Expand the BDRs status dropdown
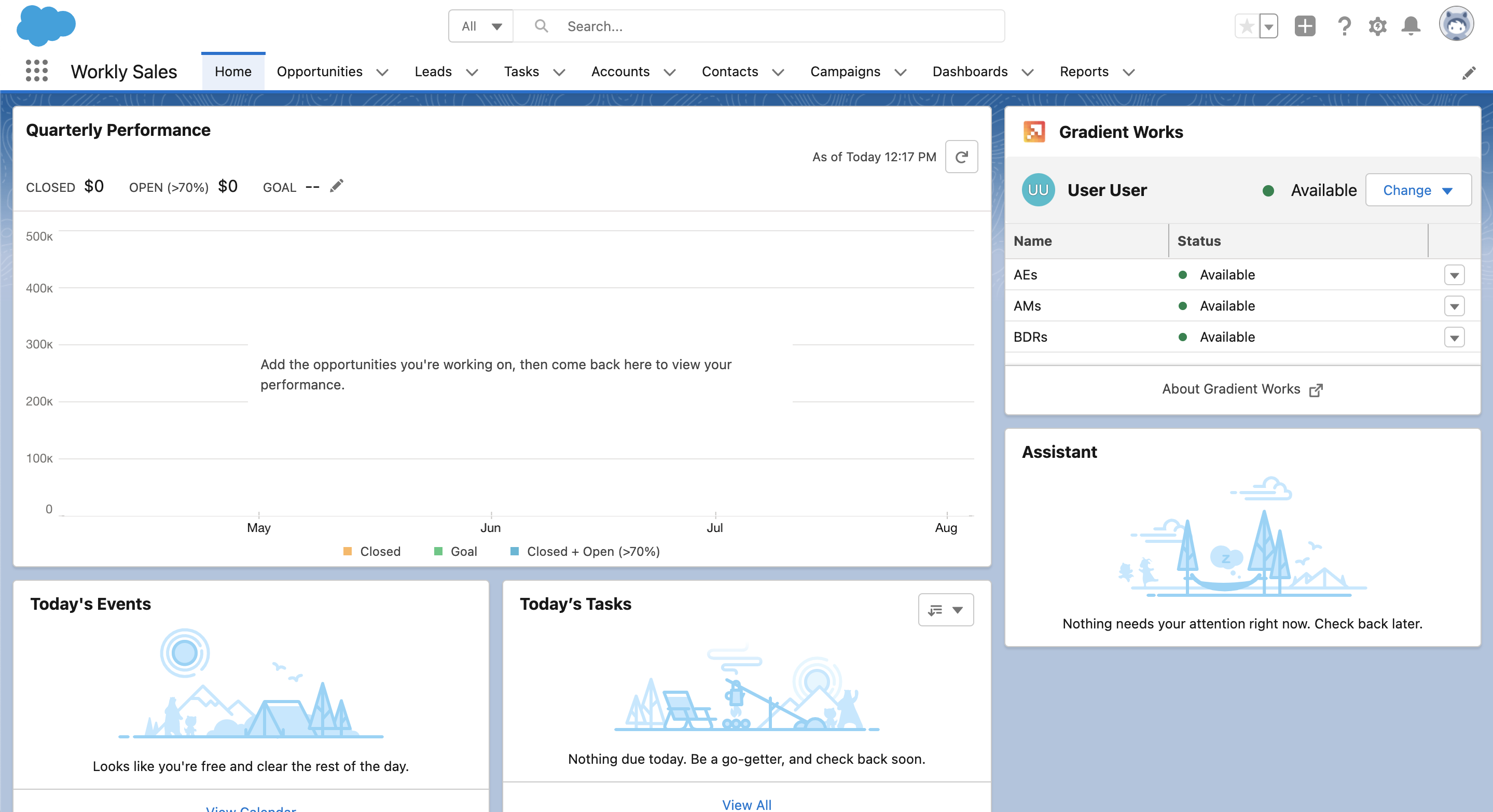1493x812 pixels. click(1454, 337)
